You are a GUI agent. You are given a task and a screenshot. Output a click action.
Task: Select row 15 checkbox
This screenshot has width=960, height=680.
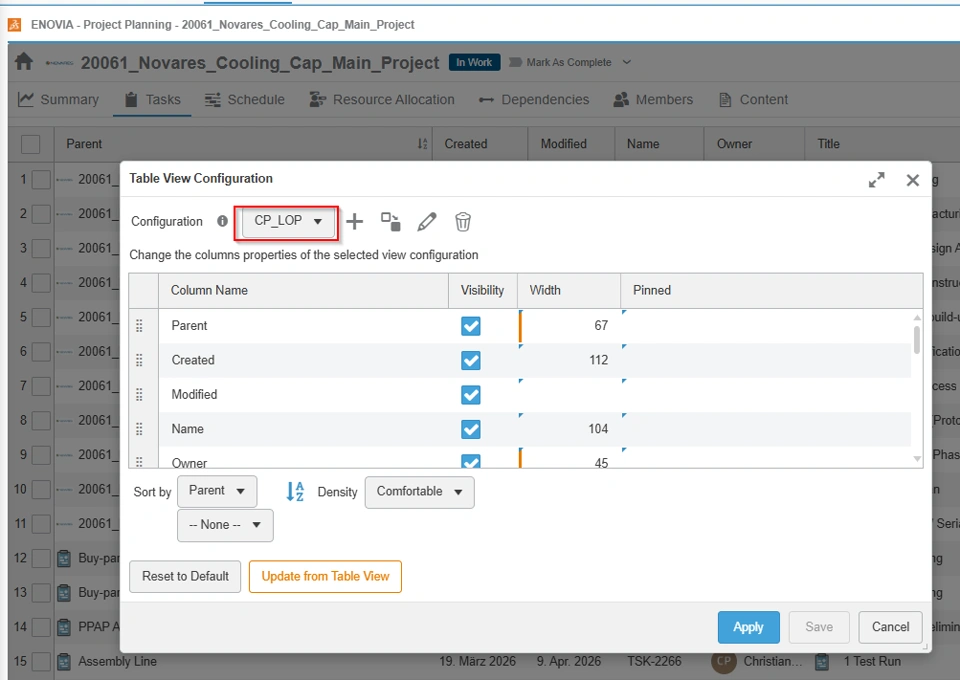point(41,661)
